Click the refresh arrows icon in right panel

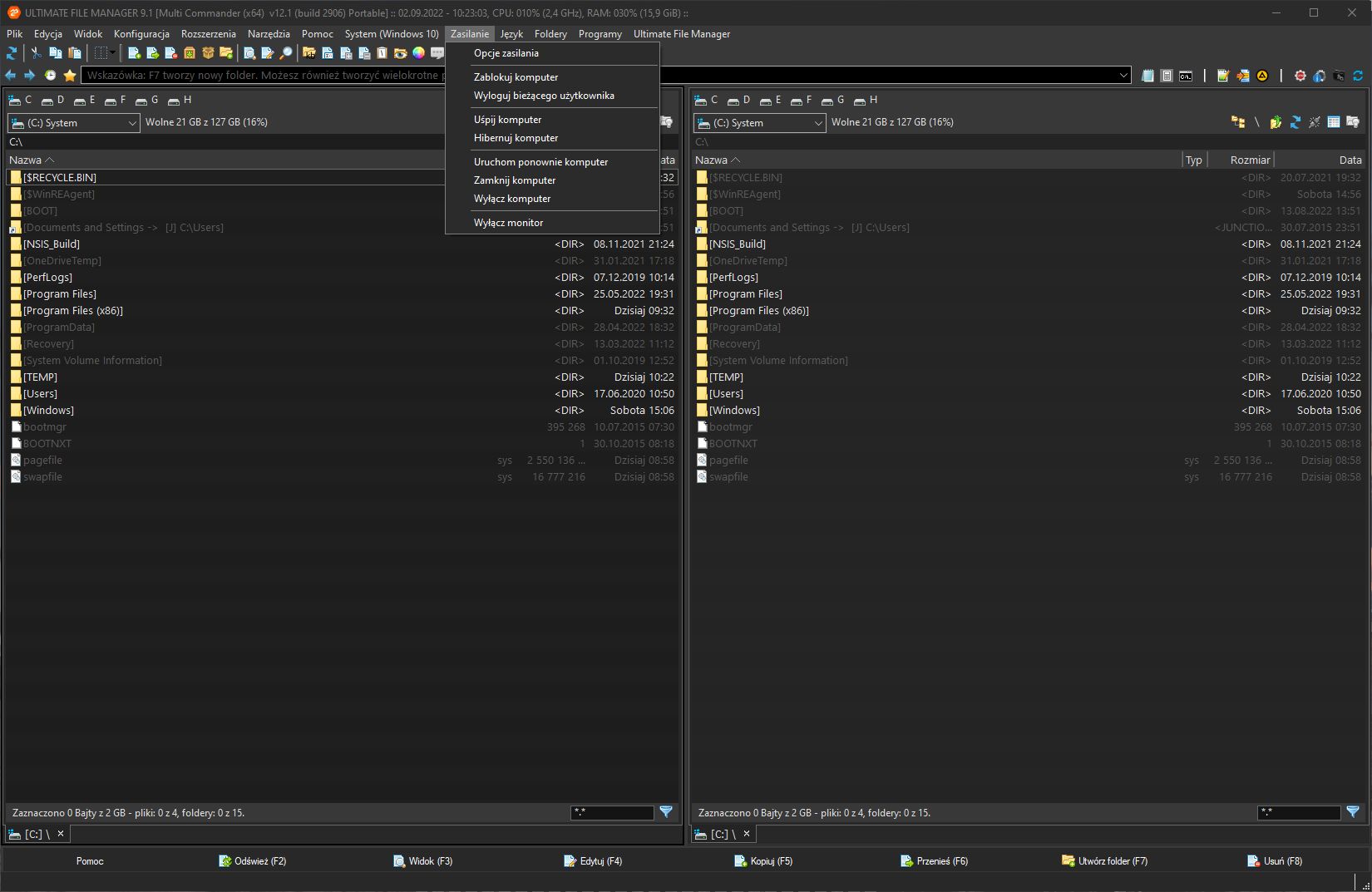click(x=1296, y=122)
